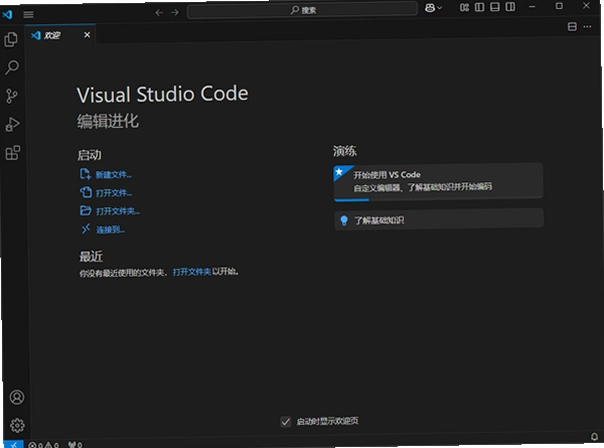Open the customize layout icon
The width and height of the screenshot is (604, 448).
coord(464,7)
